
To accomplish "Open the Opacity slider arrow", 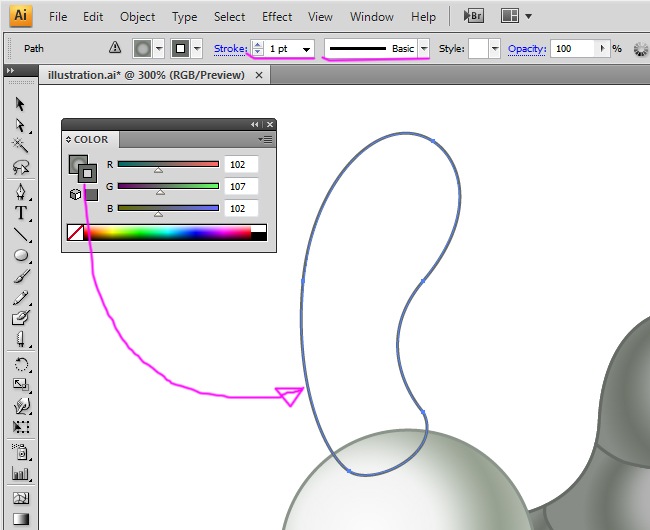I will click(602, 48).
